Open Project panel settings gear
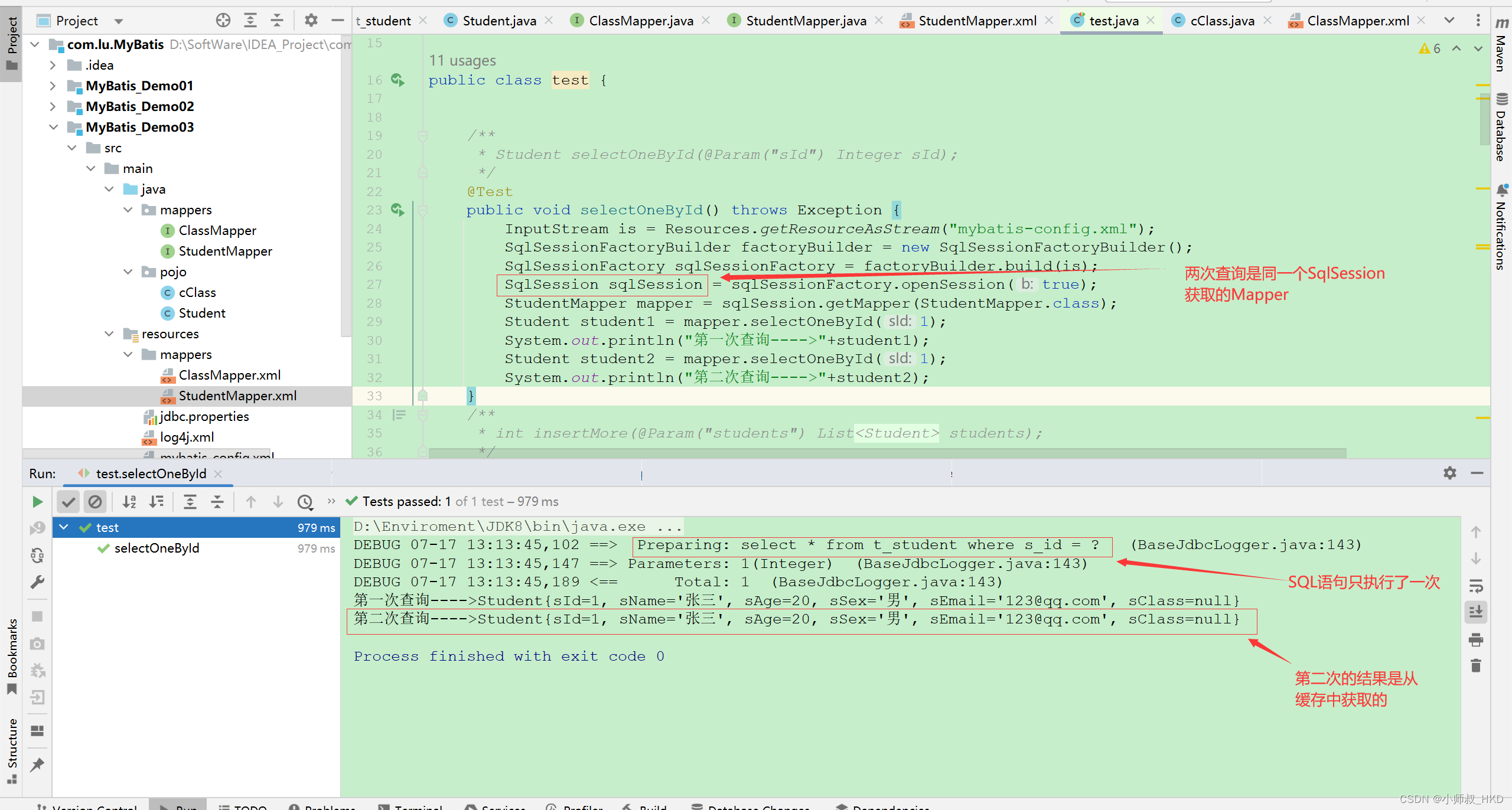The height and width of the screenshot is (810, 1512). (x=311, y=21)
